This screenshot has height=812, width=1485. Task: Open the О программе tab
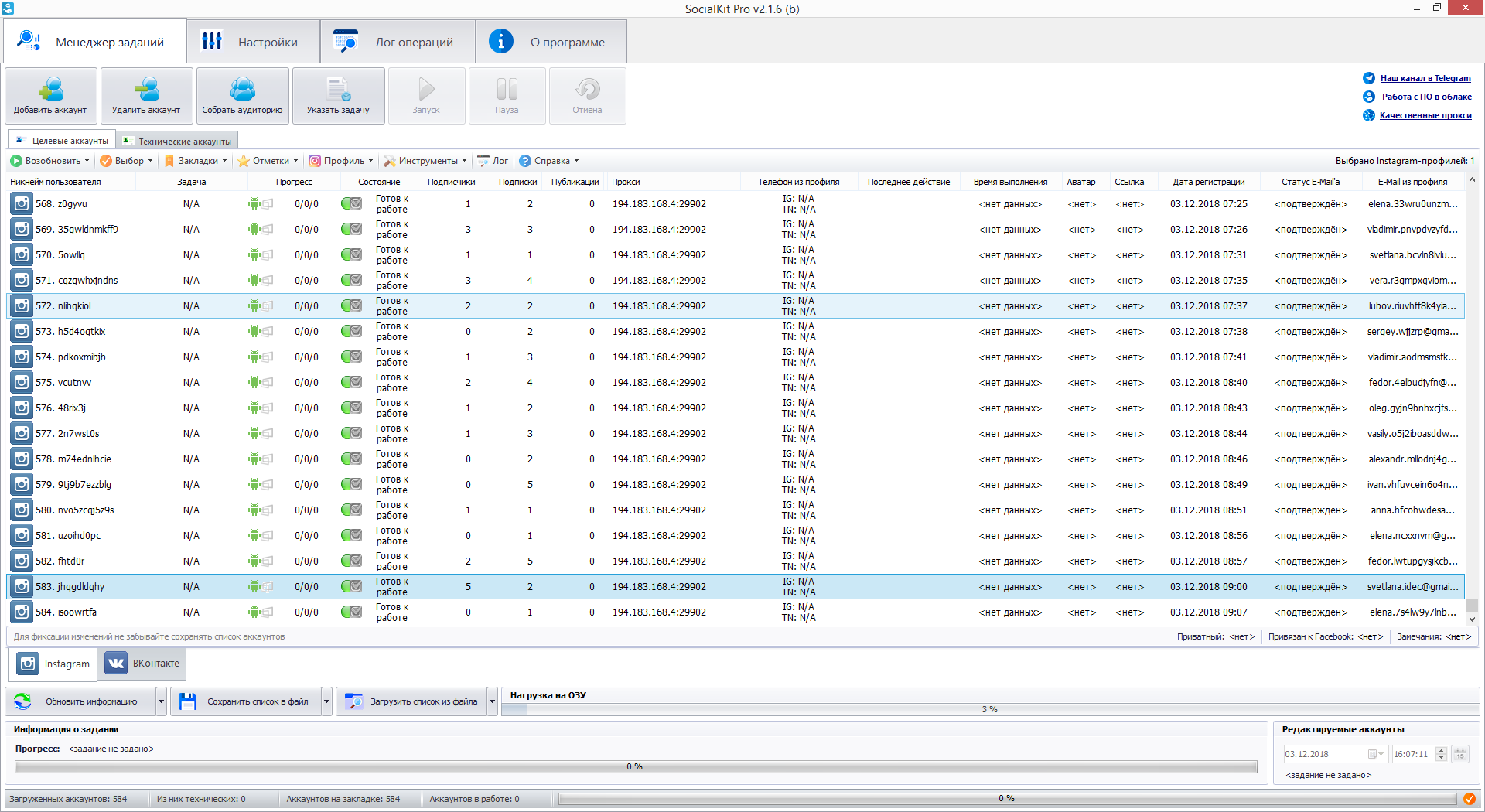click(551, 42)
